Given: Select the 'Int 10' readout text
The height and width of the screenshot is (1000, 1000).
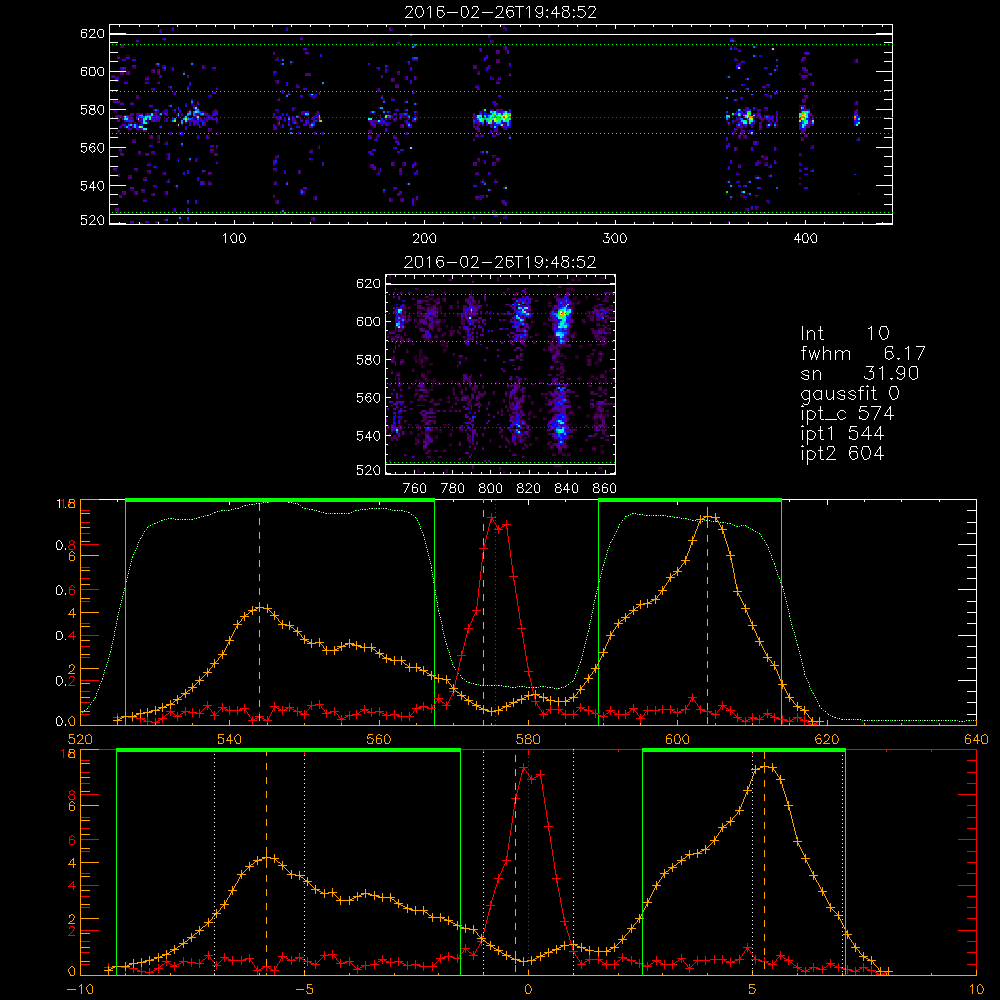Looking at the screenshot, I should coord(845,333).
